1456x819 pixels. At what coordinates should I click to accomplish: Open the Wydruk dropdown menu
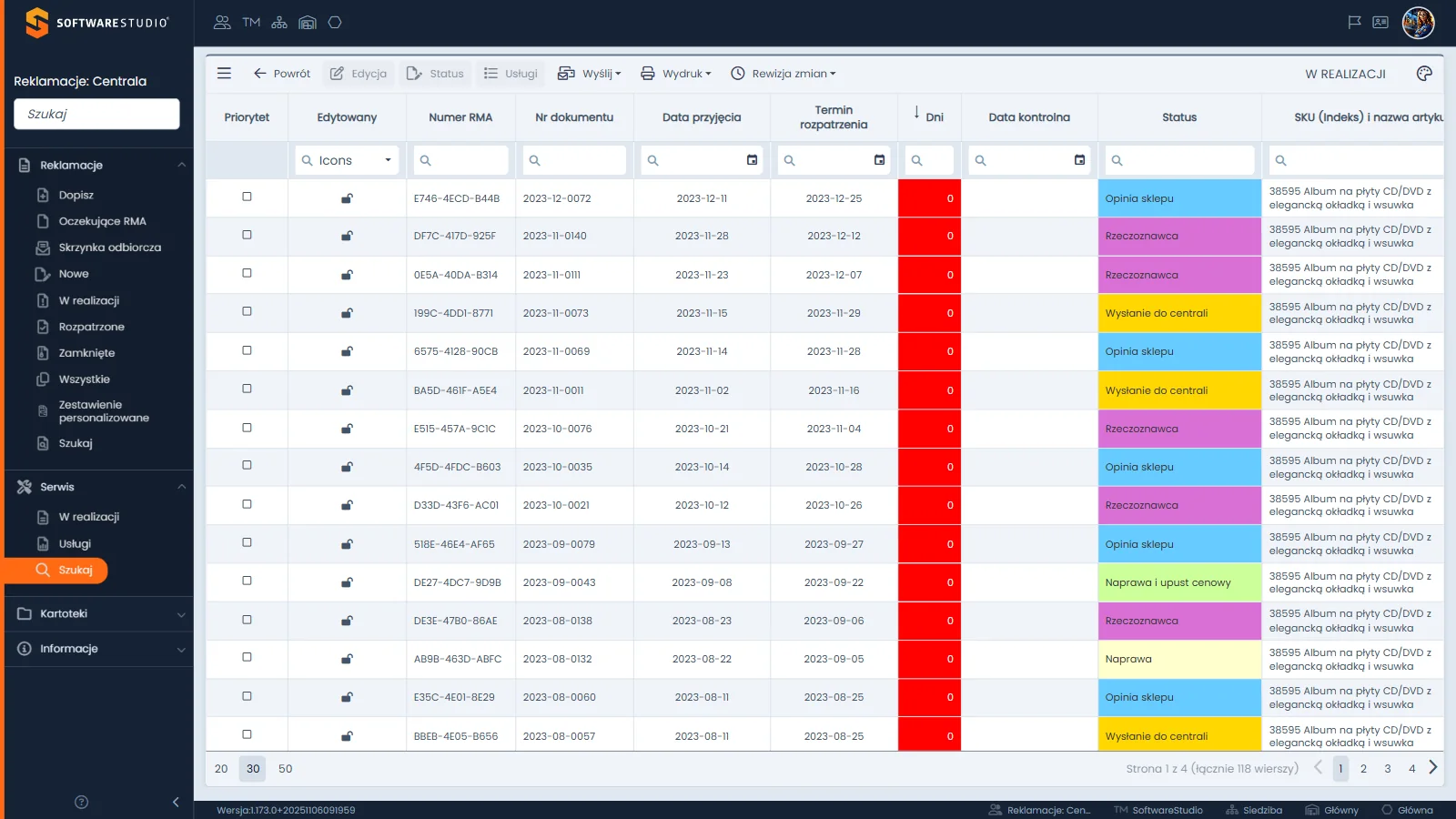click(676, 74)
